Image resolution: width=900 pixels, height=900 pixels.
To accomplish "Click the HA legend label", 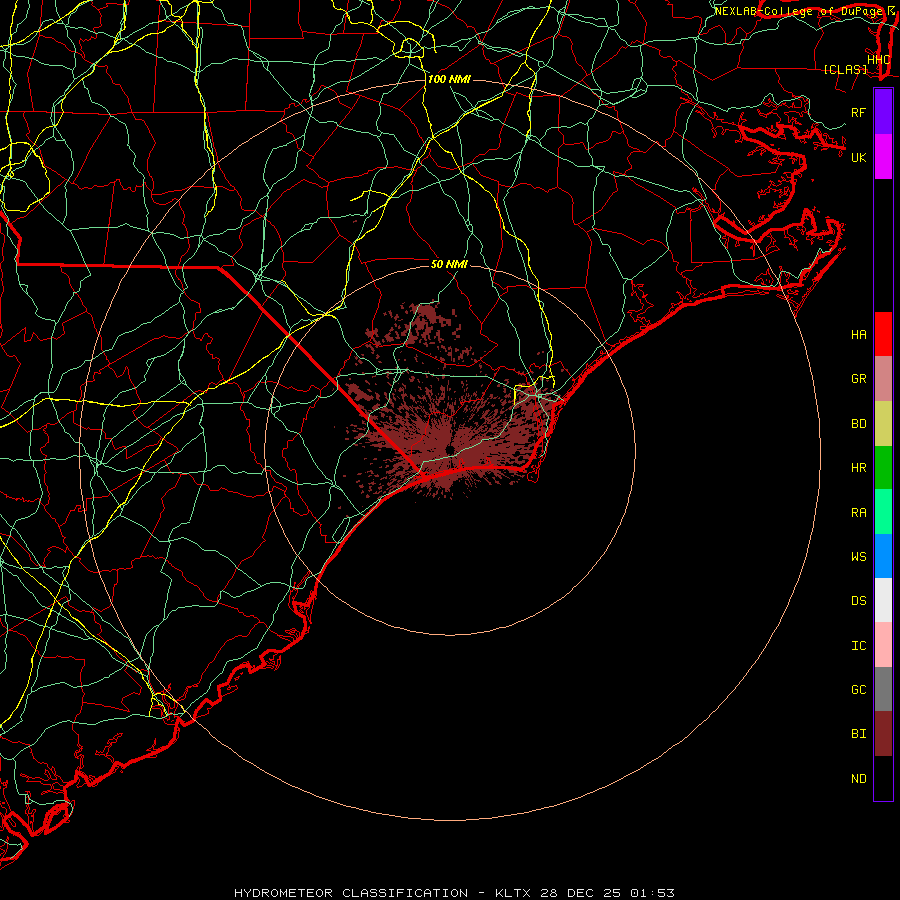I will (858, 335).
